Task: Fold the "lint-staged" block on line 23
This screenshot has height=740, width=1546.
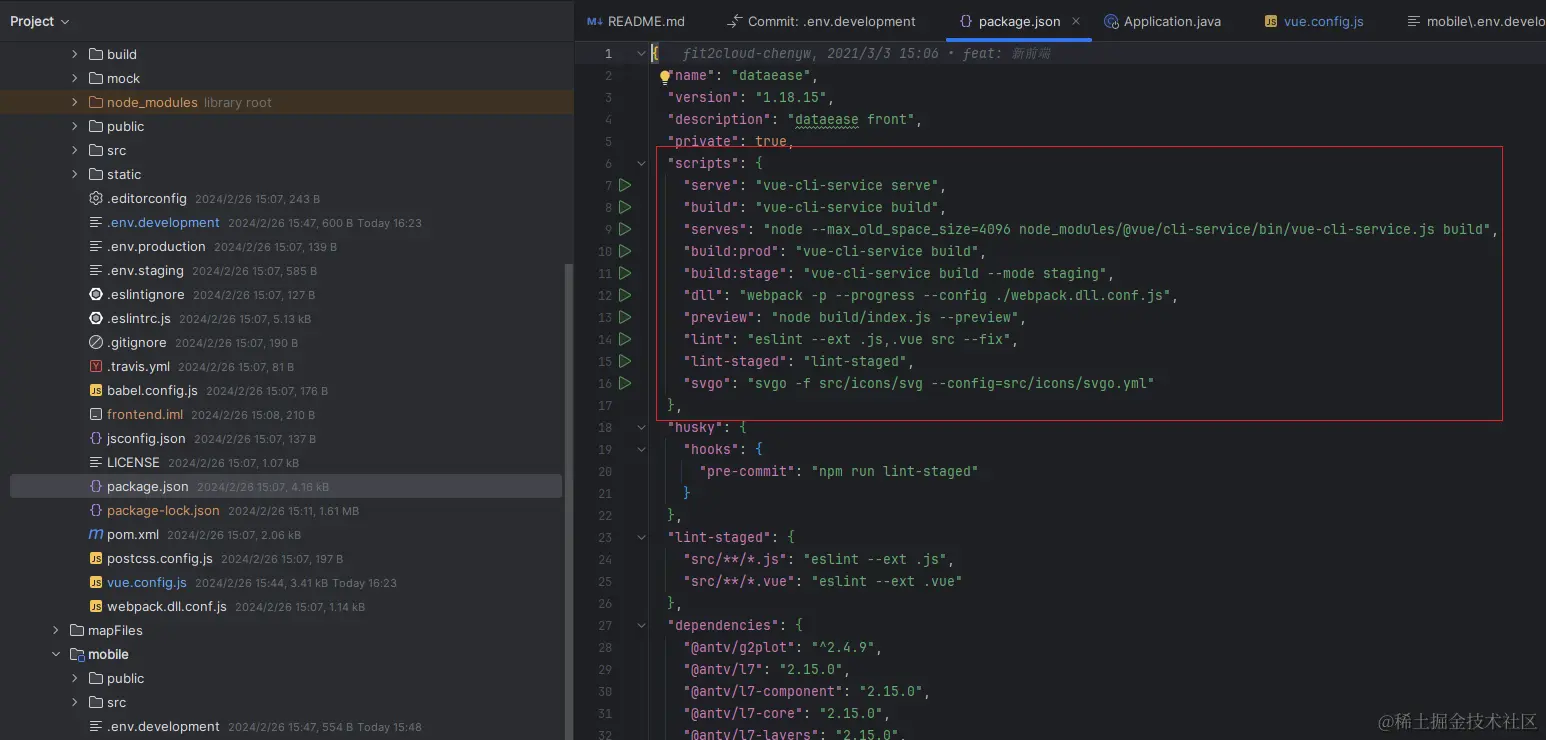Action: pos(642,537)
